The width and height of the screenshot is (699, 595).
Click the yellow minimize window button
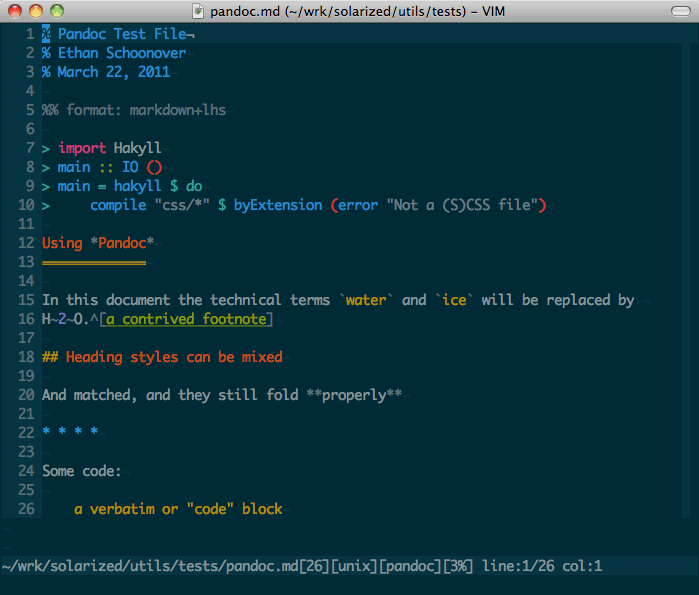[x=34, y=10]
